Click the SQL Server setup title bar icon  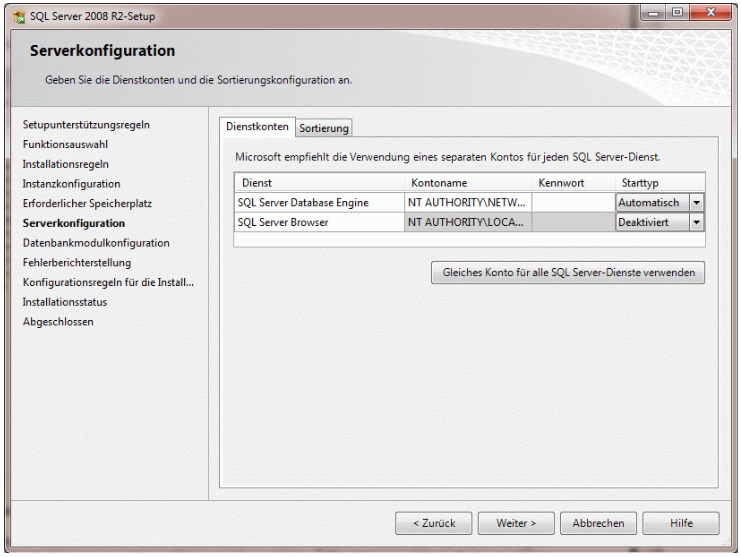coord(19,17)
